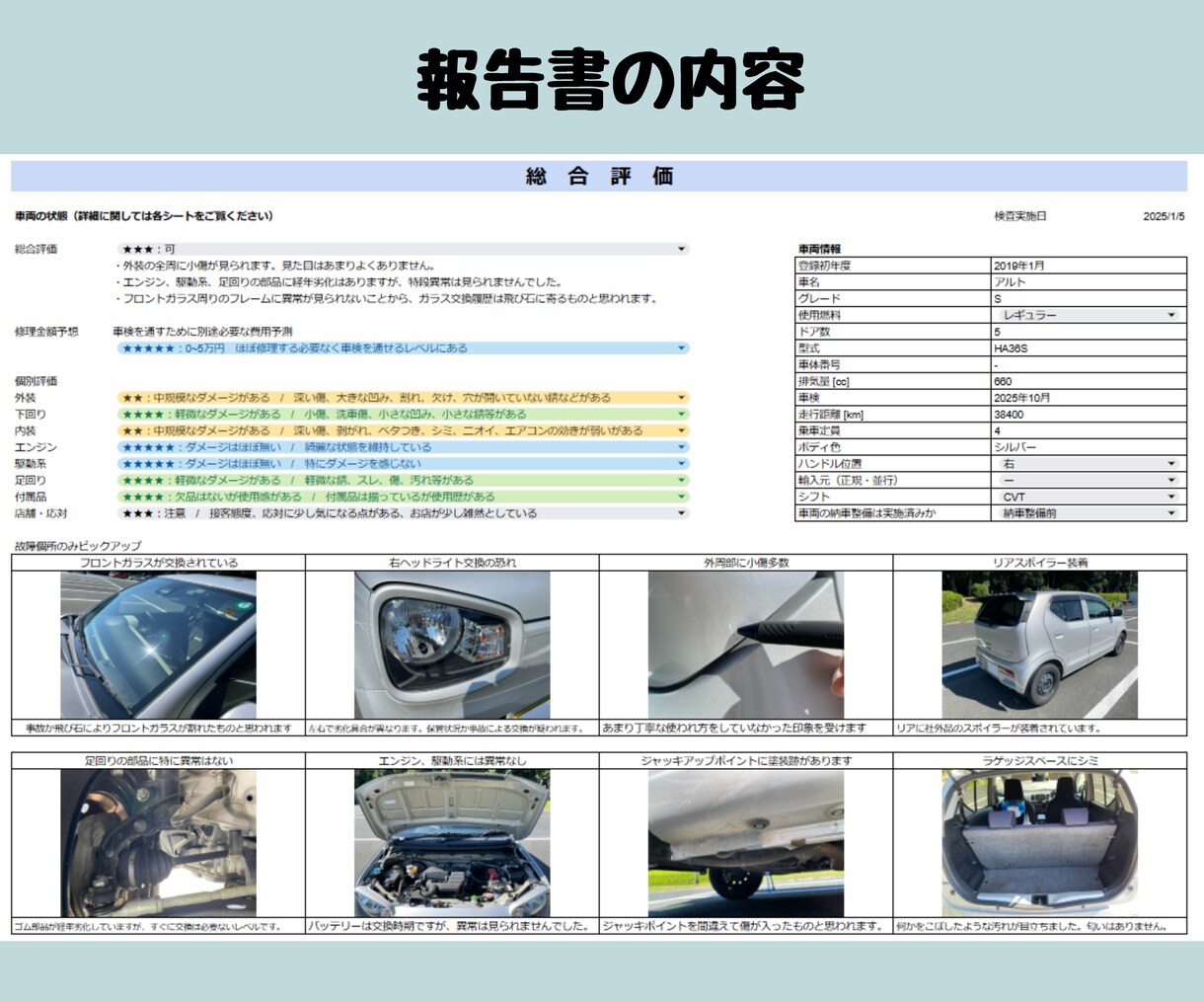Open the 足回り rating dropdown
The image size is (1204, 1002).
[402, 481]
